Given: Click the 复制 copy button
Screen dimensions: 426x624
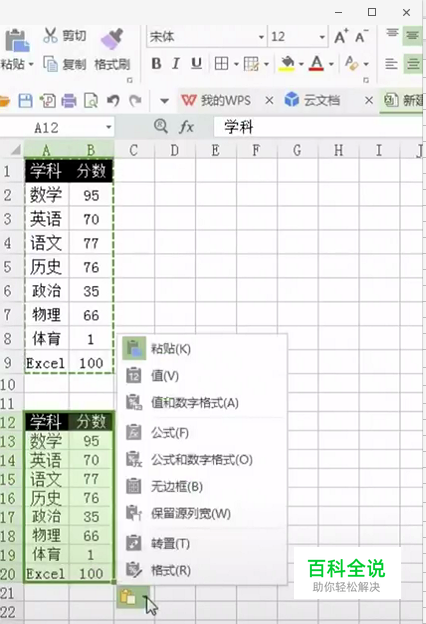Looking at the screenshot, I should click(x=64, y=64).
